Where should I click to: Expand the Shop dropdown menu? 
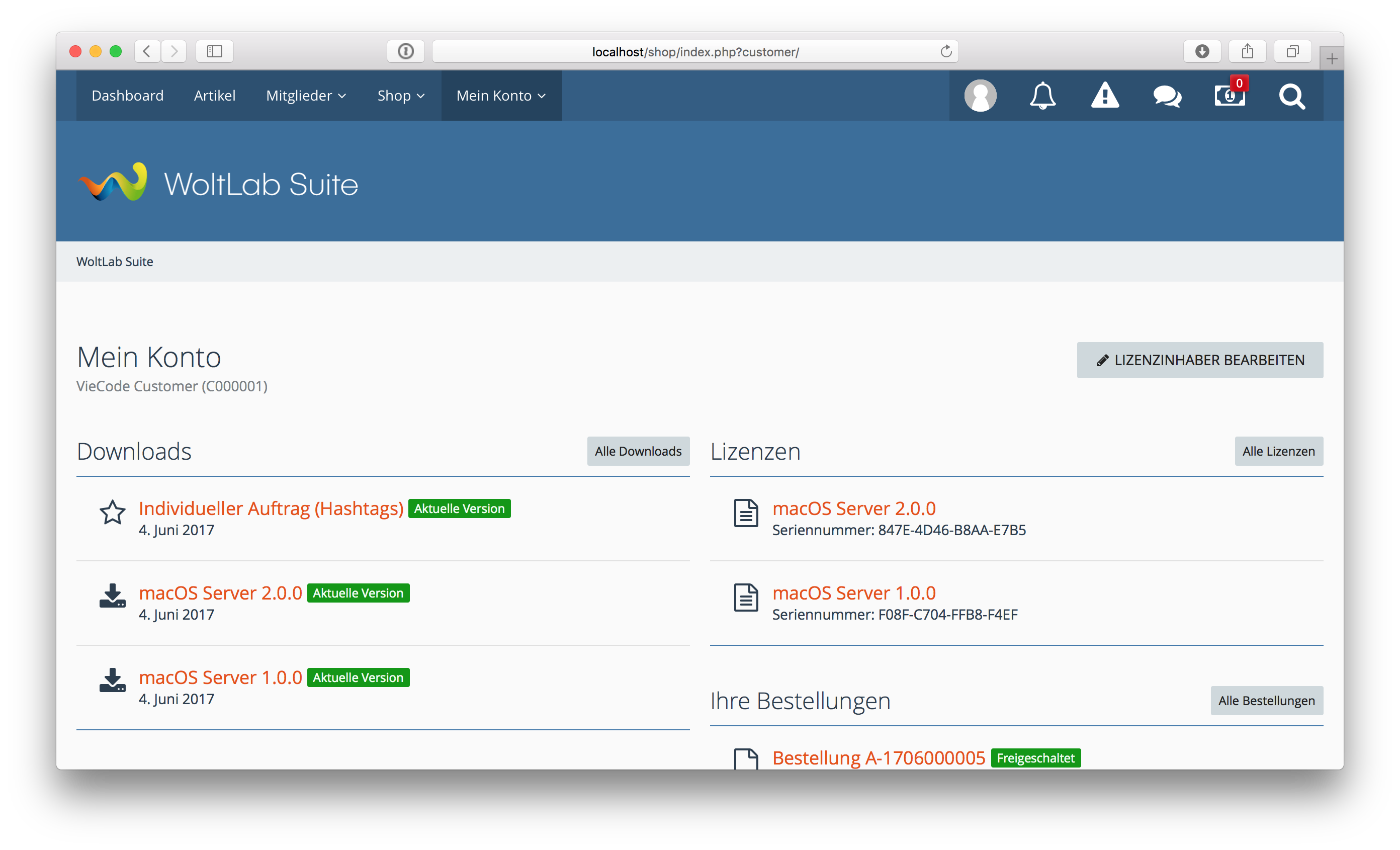tap(401, 96)
